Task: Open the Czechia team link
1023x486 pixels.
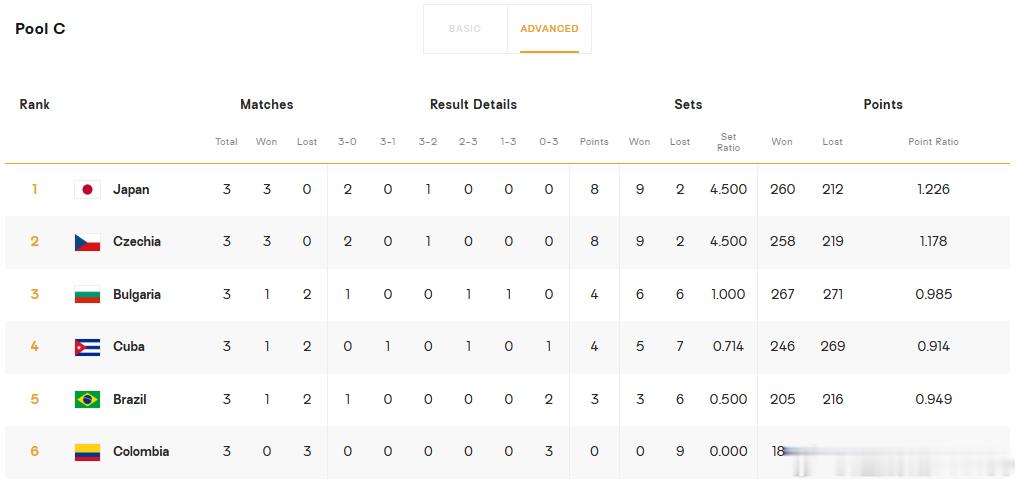Action: 136,241
